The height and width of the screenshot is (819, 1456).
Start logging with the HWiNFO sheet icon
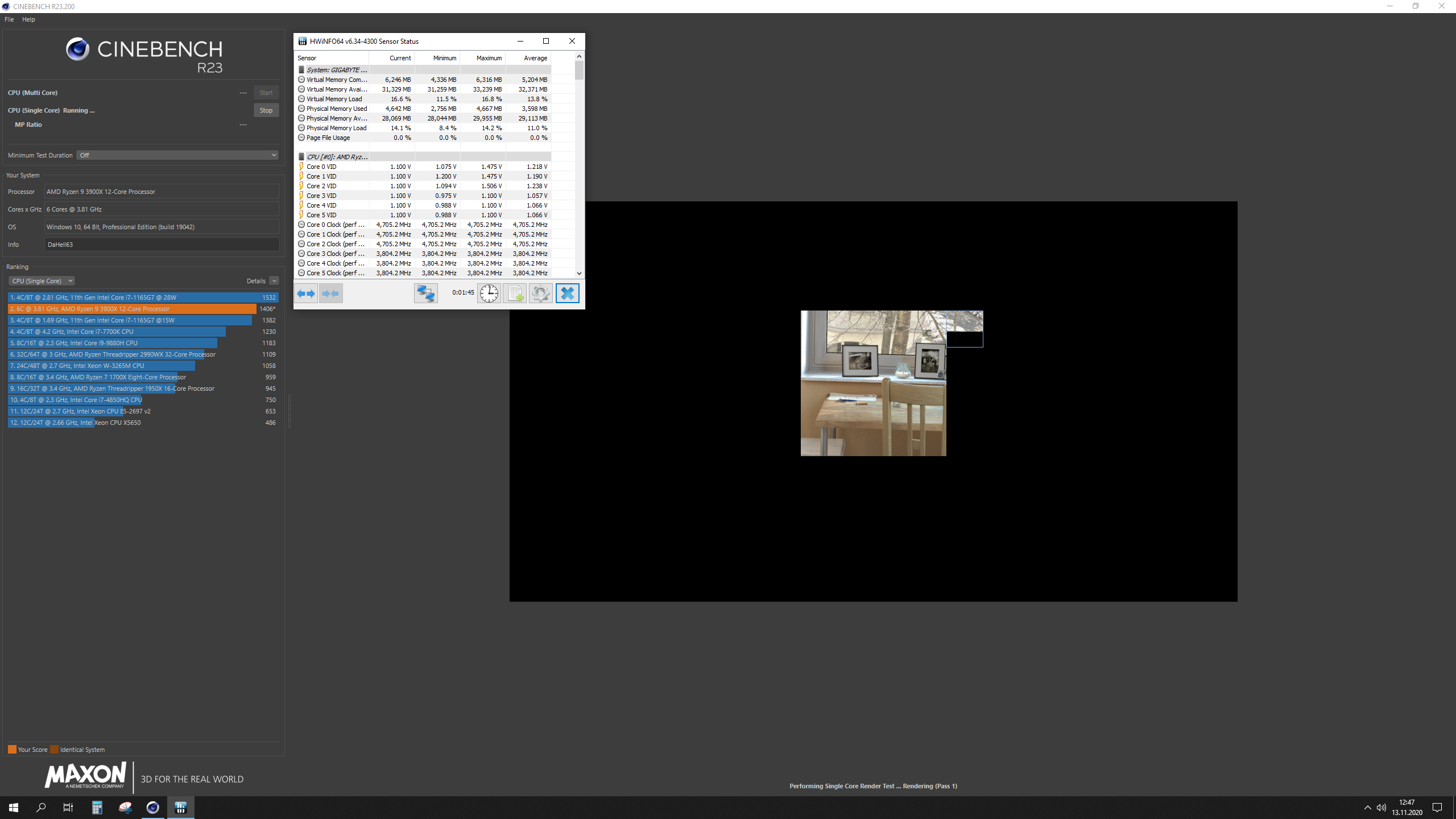click(515, 293)
